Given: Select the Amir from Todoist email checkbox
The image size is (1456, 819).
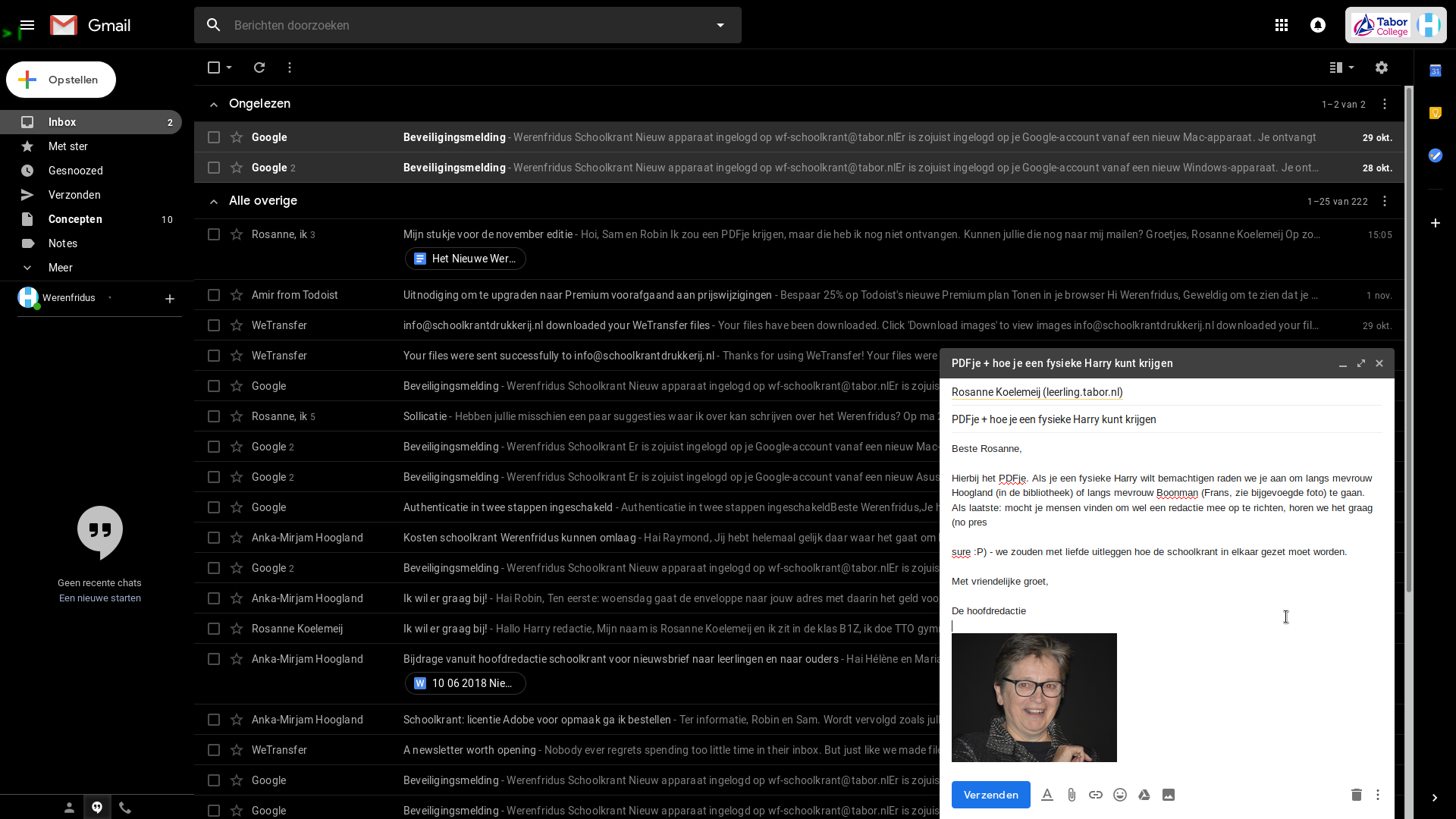Looking at the screenshot, I should click(214, 295).
